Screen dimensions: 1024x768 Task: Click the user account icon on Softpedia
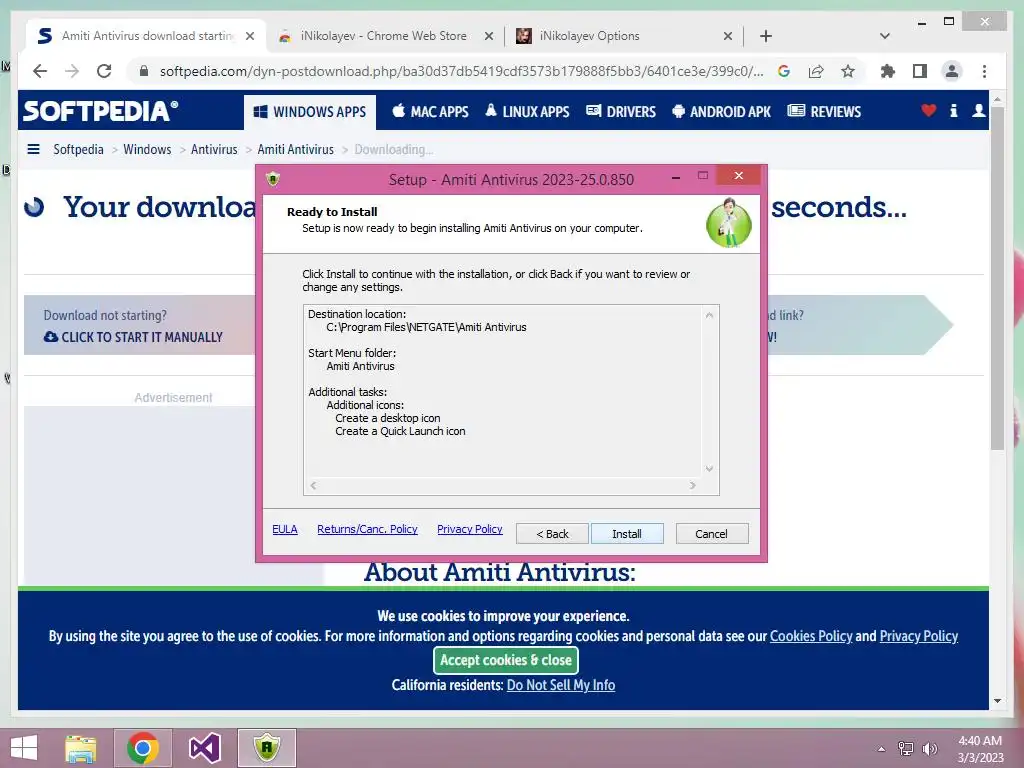[978, 110]
